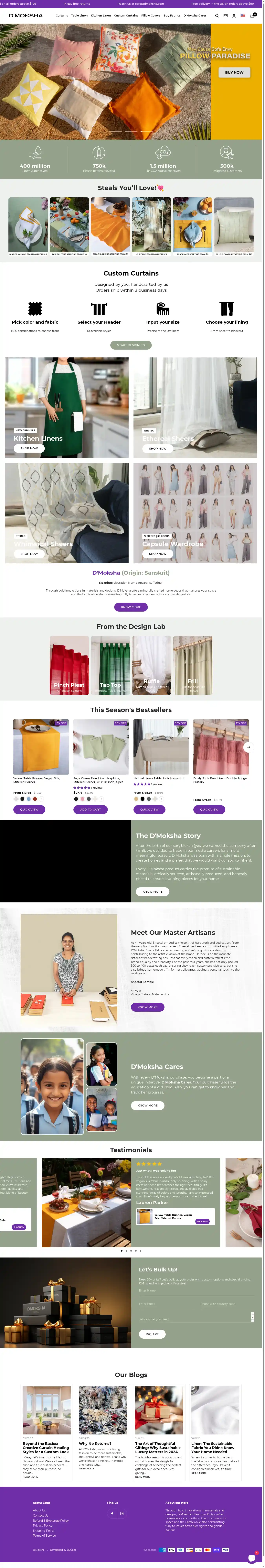Pick the black swatch under Yellow Table Runner

[23, 799]
